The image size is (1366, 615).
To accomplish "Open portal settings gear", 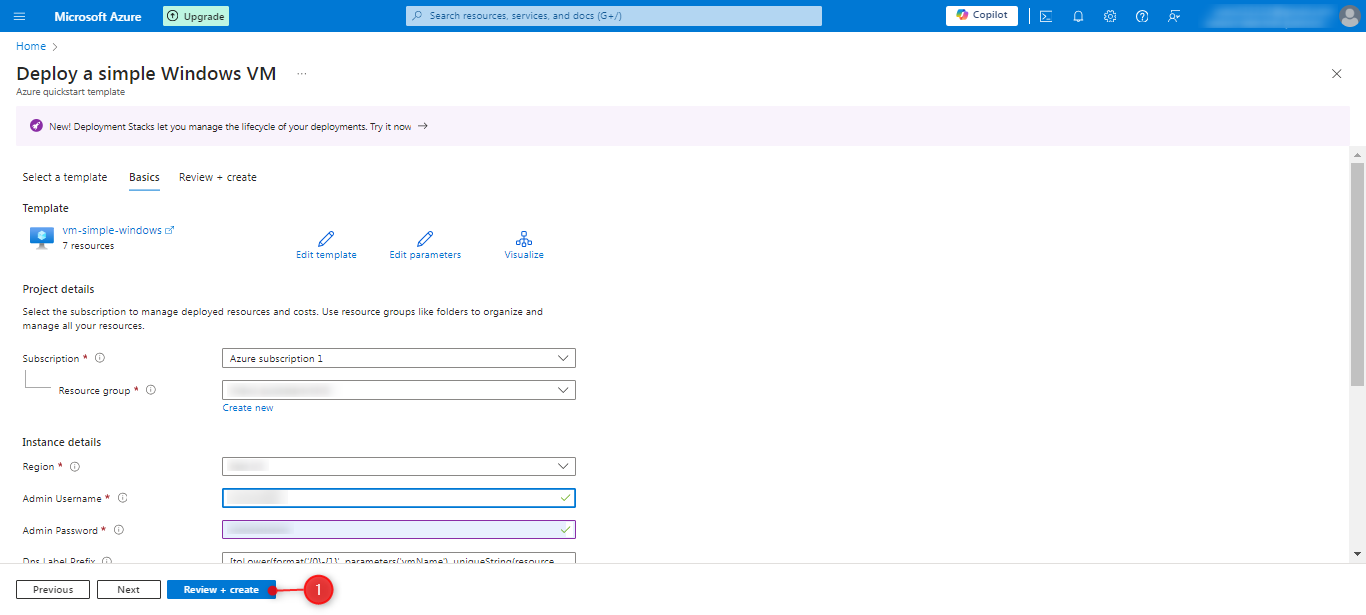I will click(x=1110, y=16).
